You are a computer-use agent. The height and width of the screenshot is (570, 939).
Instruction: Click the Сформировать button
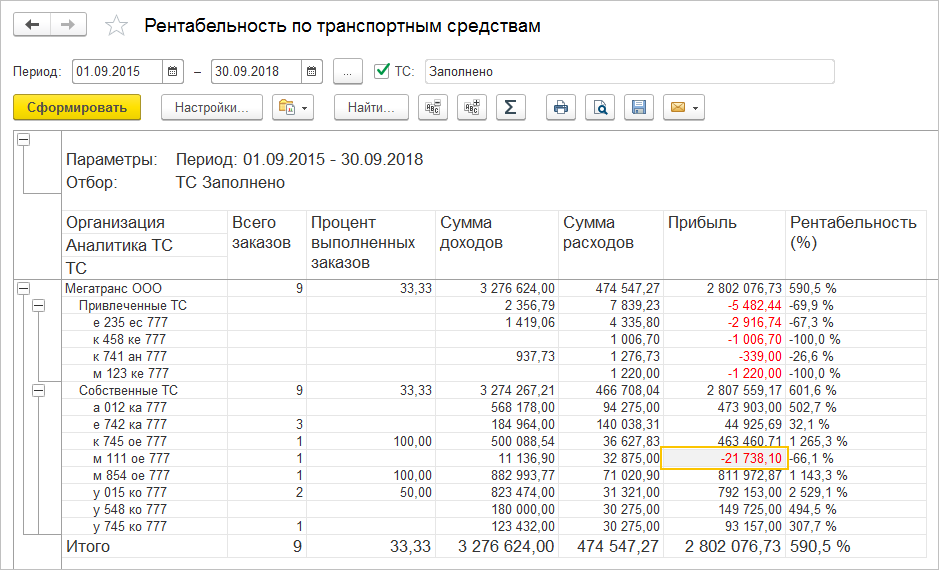pos(77,107)
